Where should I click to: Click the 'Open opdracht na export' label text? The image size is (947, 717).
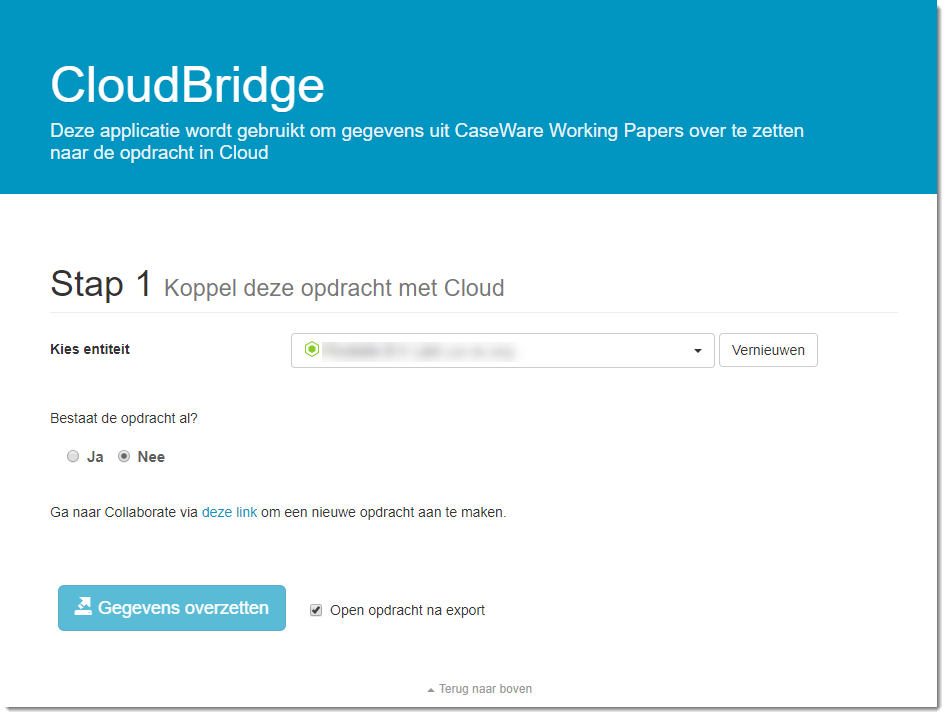pos(407,610)
